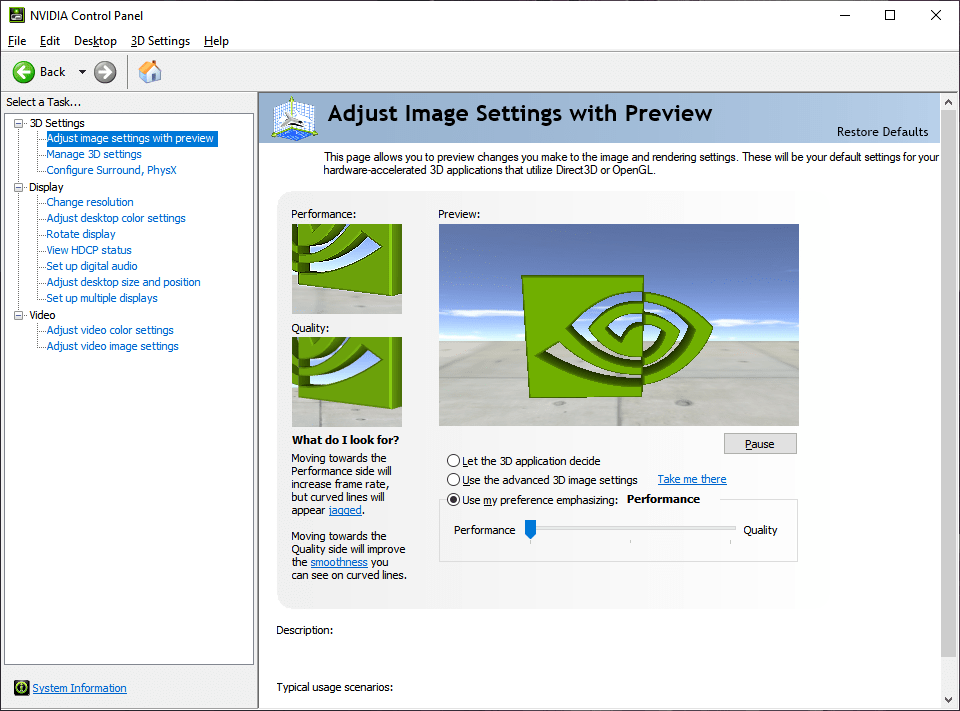Click the Pause button
The image size is (960, 711).
click(x=760, y=444)
